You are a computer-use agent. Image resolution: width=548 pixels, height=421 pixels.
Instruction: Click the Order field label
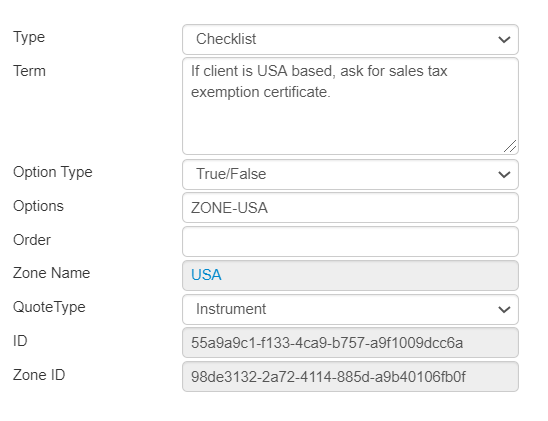click(32, 240)
